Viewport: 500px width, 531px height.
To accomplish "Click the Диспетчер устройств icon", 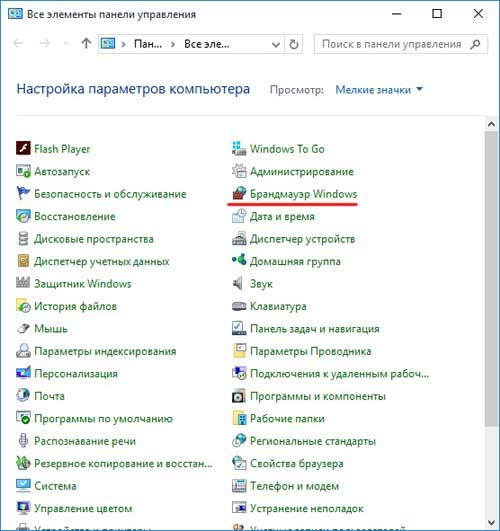I will (239, 238).
